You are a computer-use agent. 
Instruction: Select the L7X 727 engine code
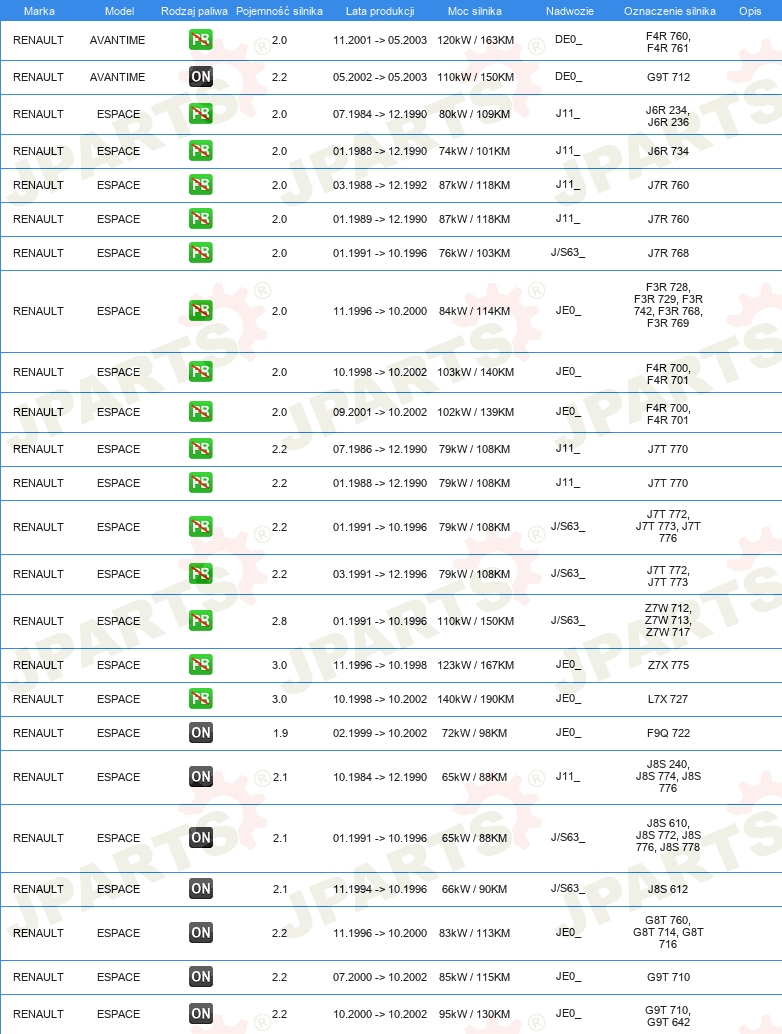(668, 698)
